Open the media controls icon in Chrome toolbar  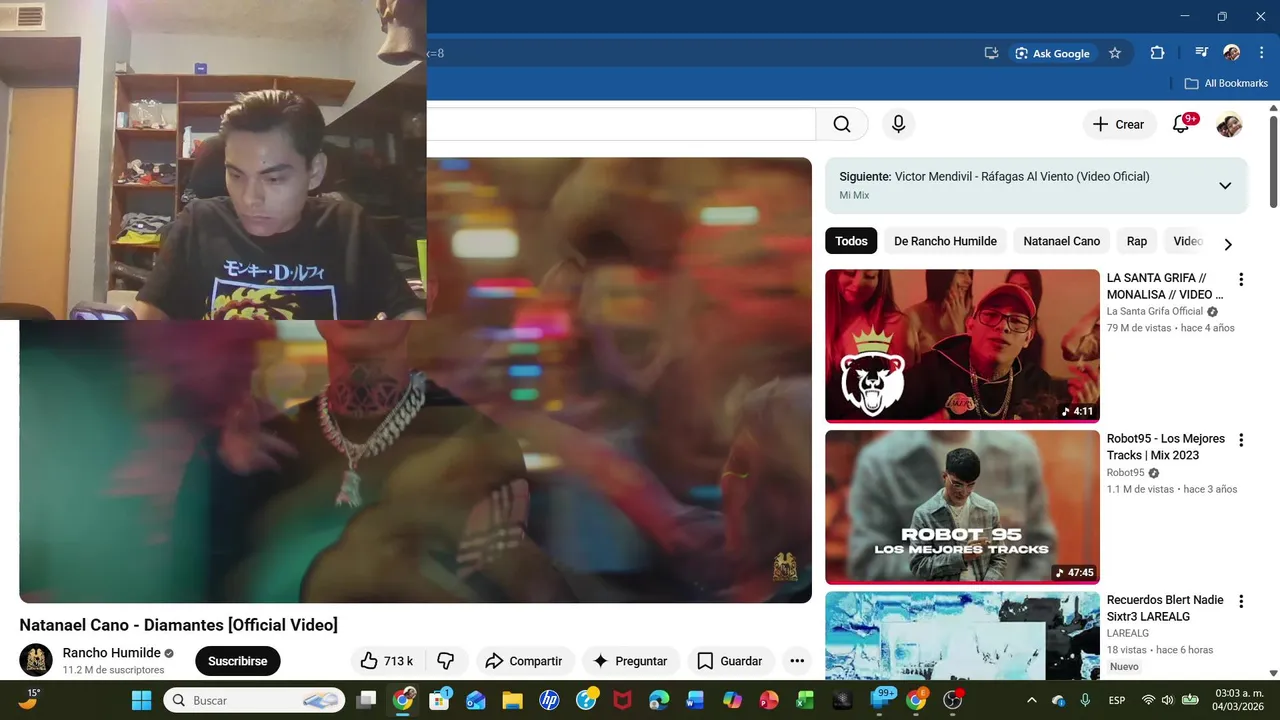coord(1202,53)
